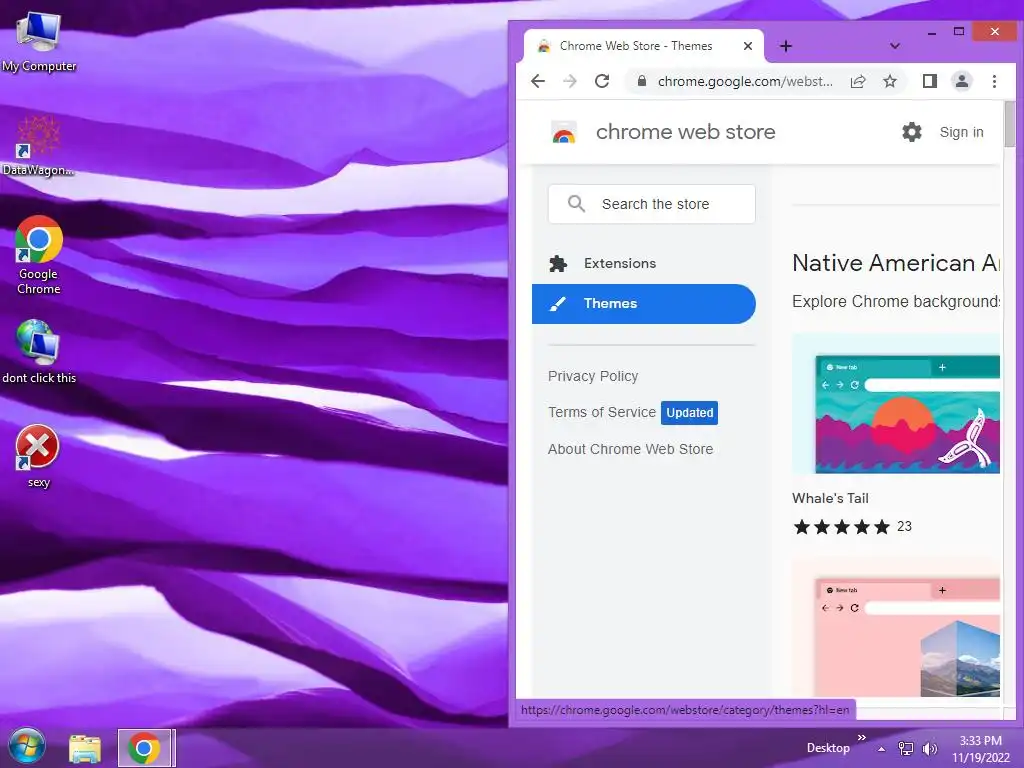The width and height of the screenshot is (1024, 768).
Task: Expand the Desktop toolbar chevron
Action: (x=861, y=737)
